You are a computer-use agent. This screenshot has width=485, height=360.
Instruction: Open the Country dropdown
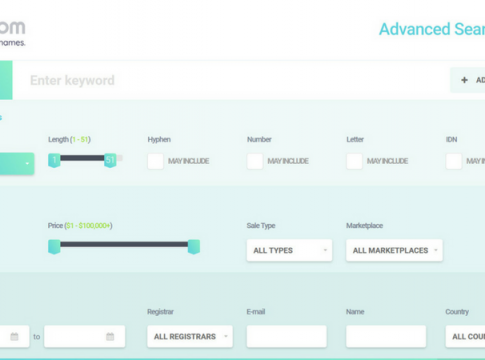point(465,337)
